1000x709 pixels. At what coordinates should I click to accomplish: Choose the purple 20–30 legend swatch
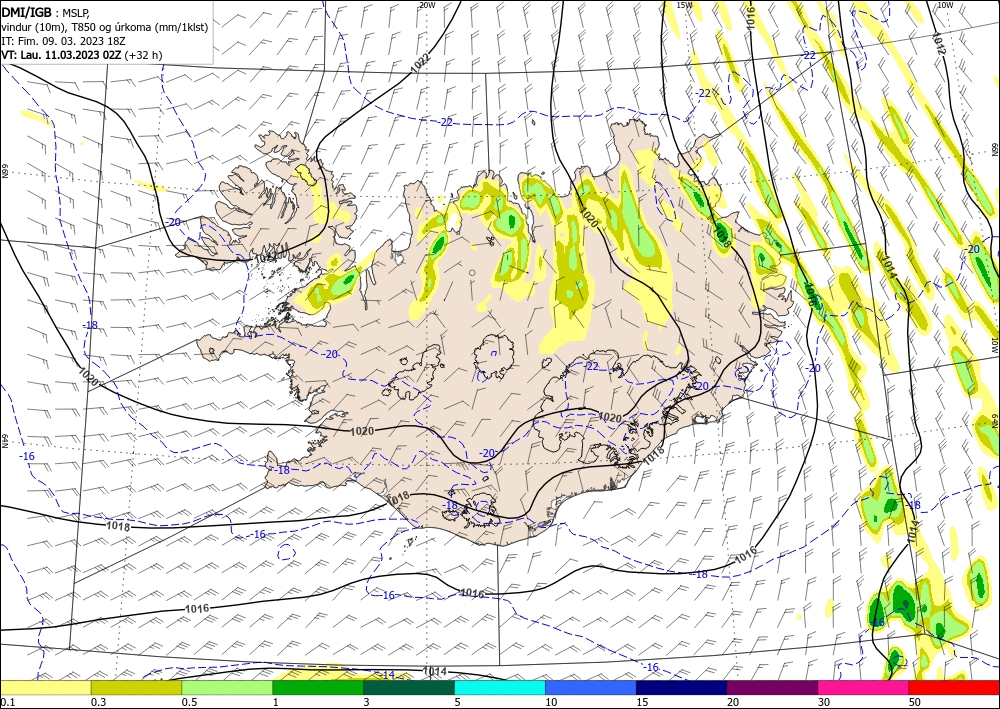(x=772, y=688)
